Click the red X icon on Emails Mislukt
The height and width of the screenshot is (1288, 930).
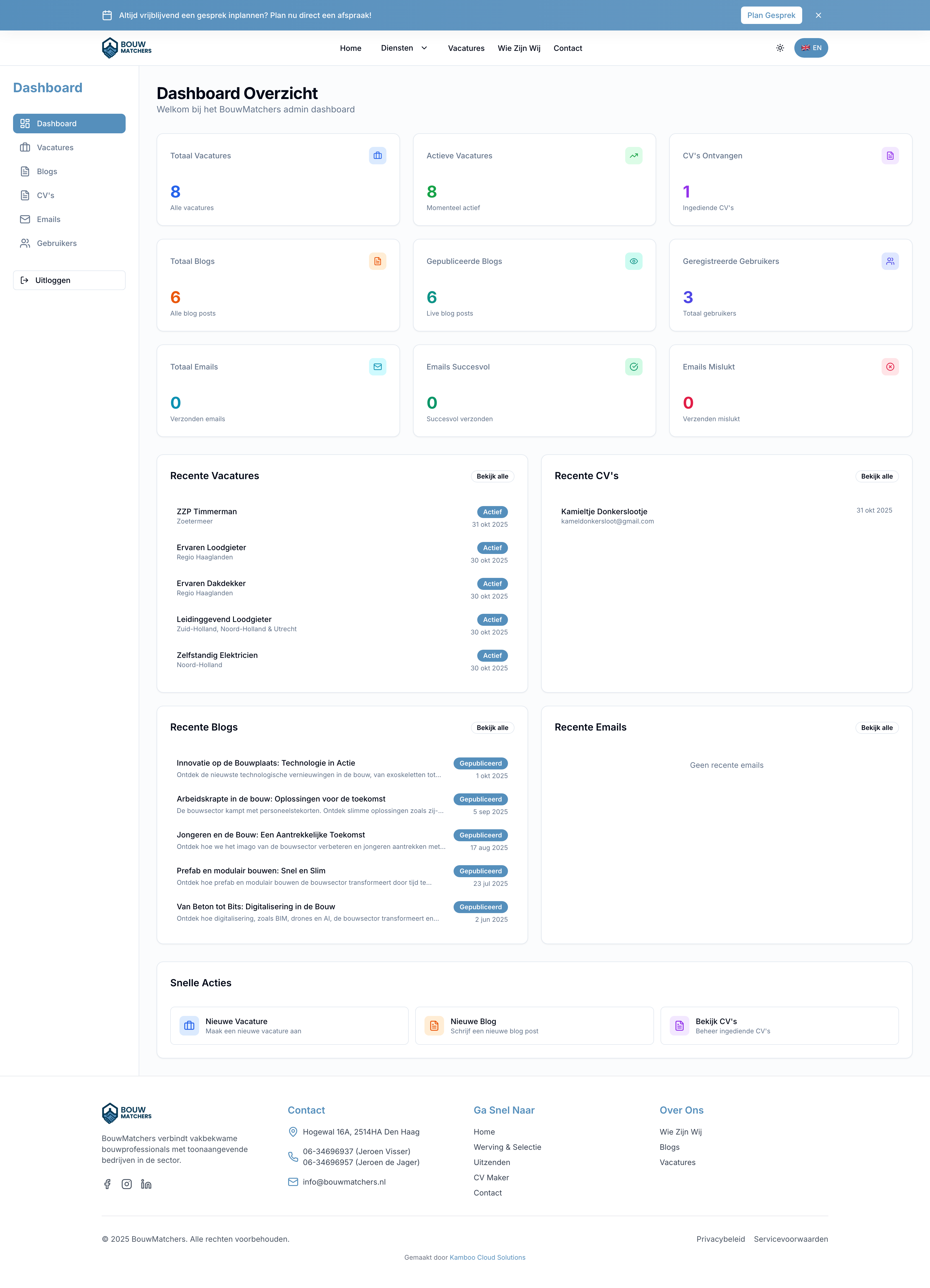tap(890, 367)
